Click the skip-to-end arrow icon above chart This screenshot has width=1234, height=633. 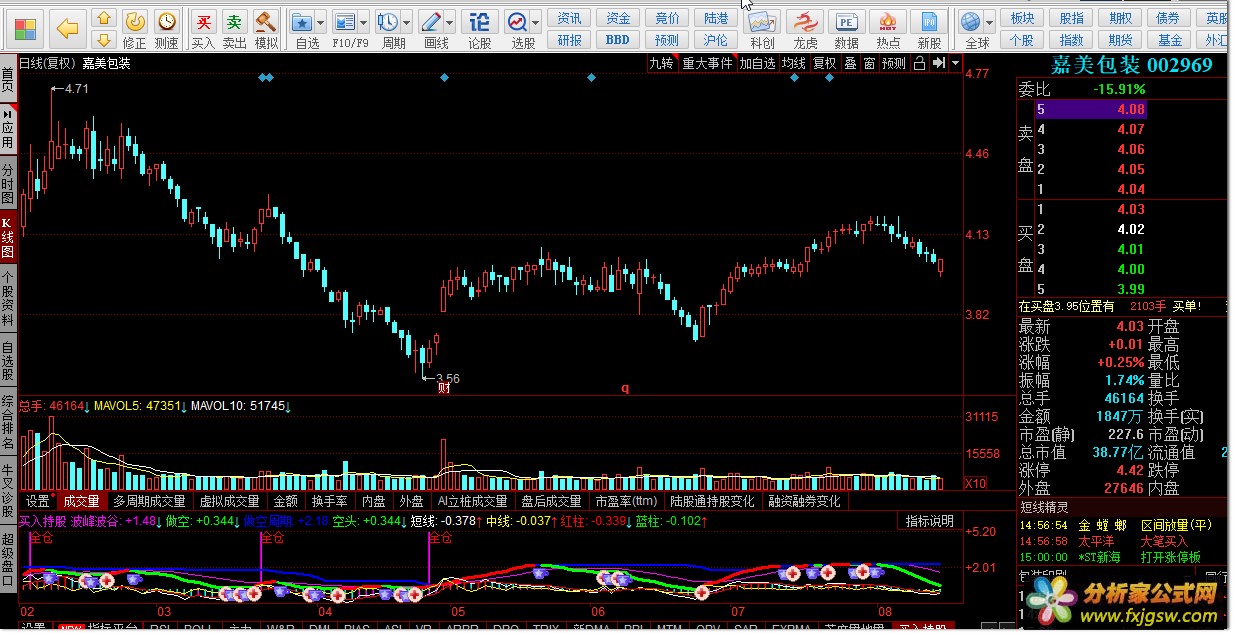coord(939,63)
